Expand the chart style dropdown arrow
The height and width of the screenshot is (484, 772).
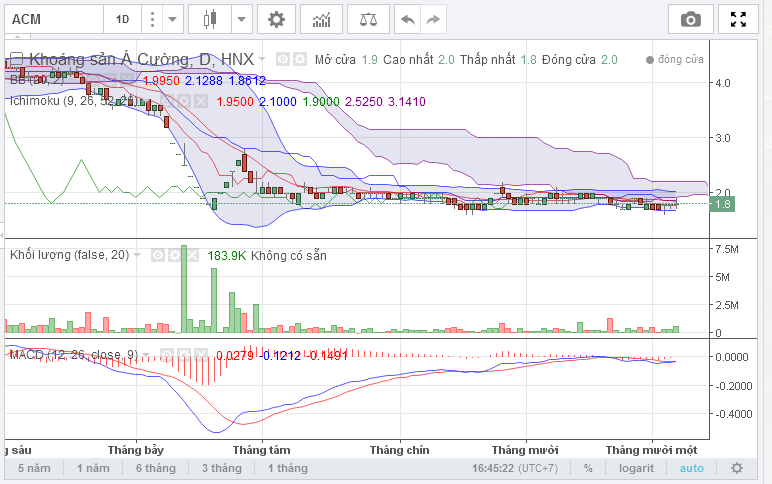(x=241, y=20)
